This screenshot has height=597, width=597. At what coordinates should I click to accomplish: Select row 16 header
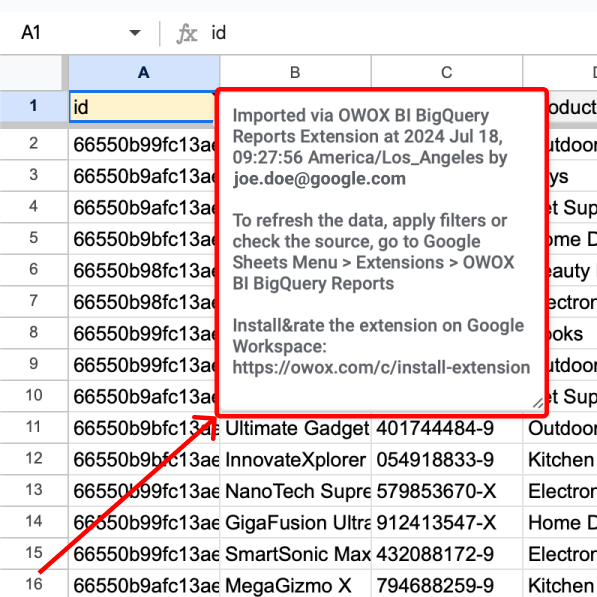[x=34, y=584]
